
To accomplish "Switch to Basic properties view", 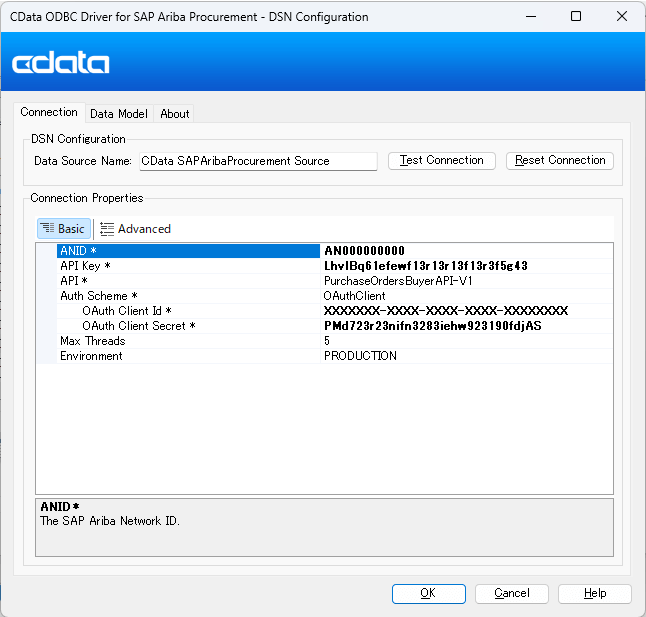I will point(64,229).
